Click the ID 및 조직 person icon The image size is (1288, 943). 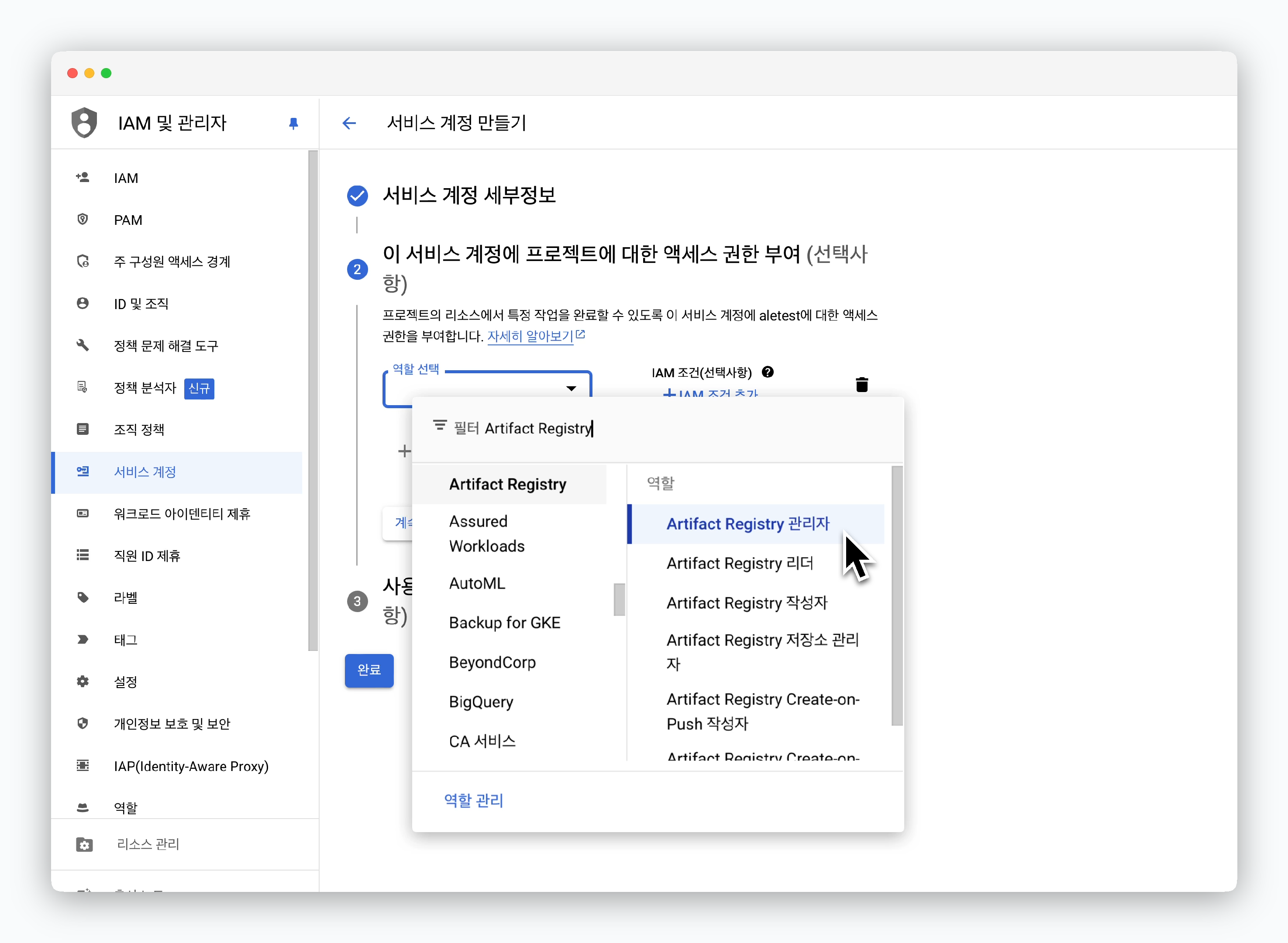point(83,303)
